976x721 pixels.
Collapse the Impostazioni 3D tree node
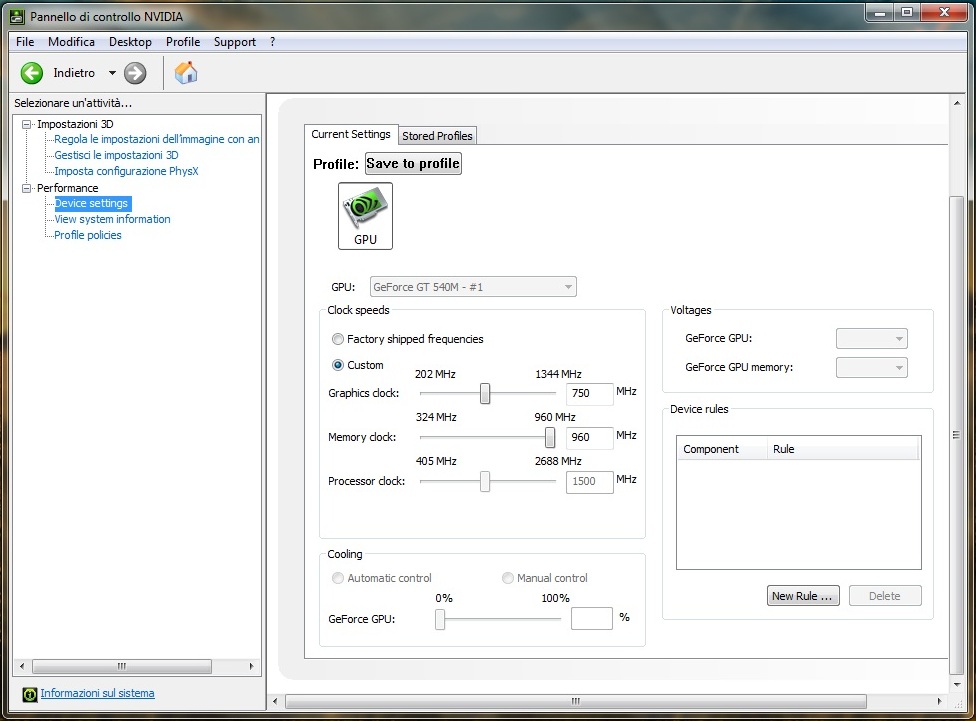26,125
